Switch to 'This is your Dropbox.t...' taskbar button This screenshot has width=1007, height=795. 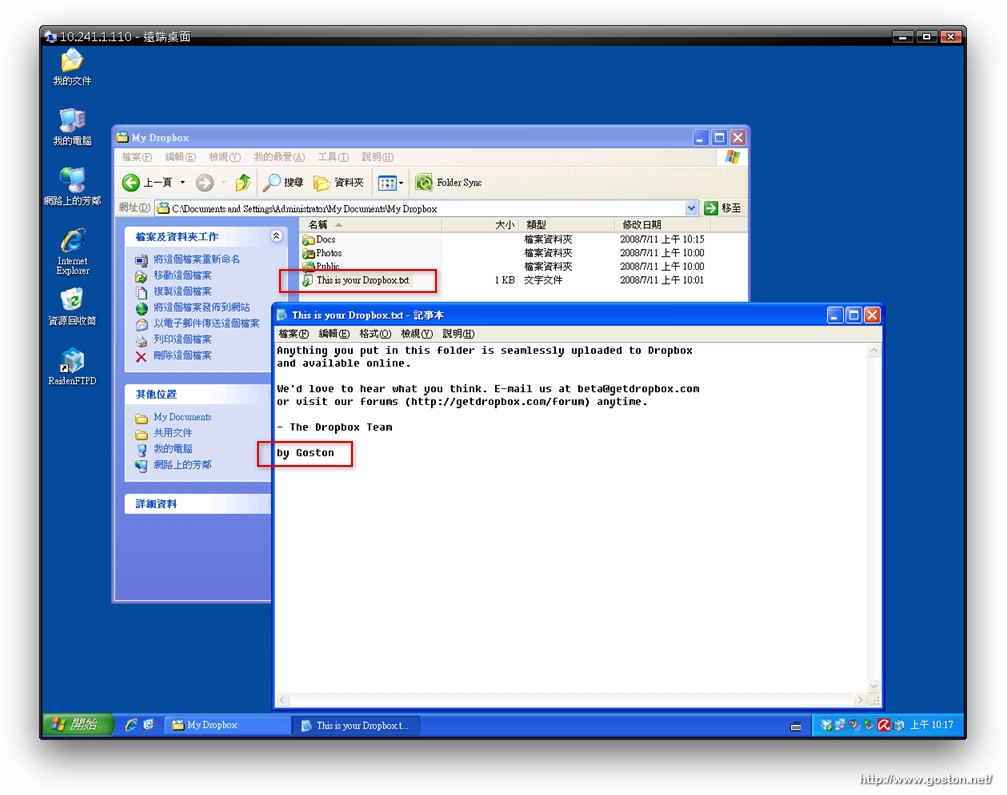click(x=357, y=725)
